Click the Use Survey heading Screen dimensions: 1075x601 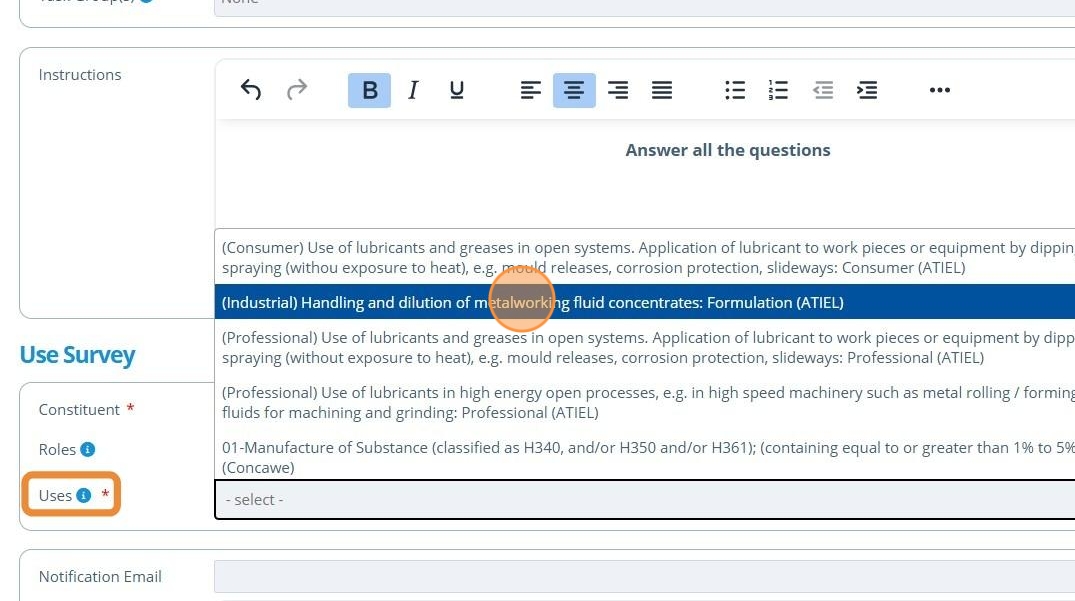click(x=77, y=355)
